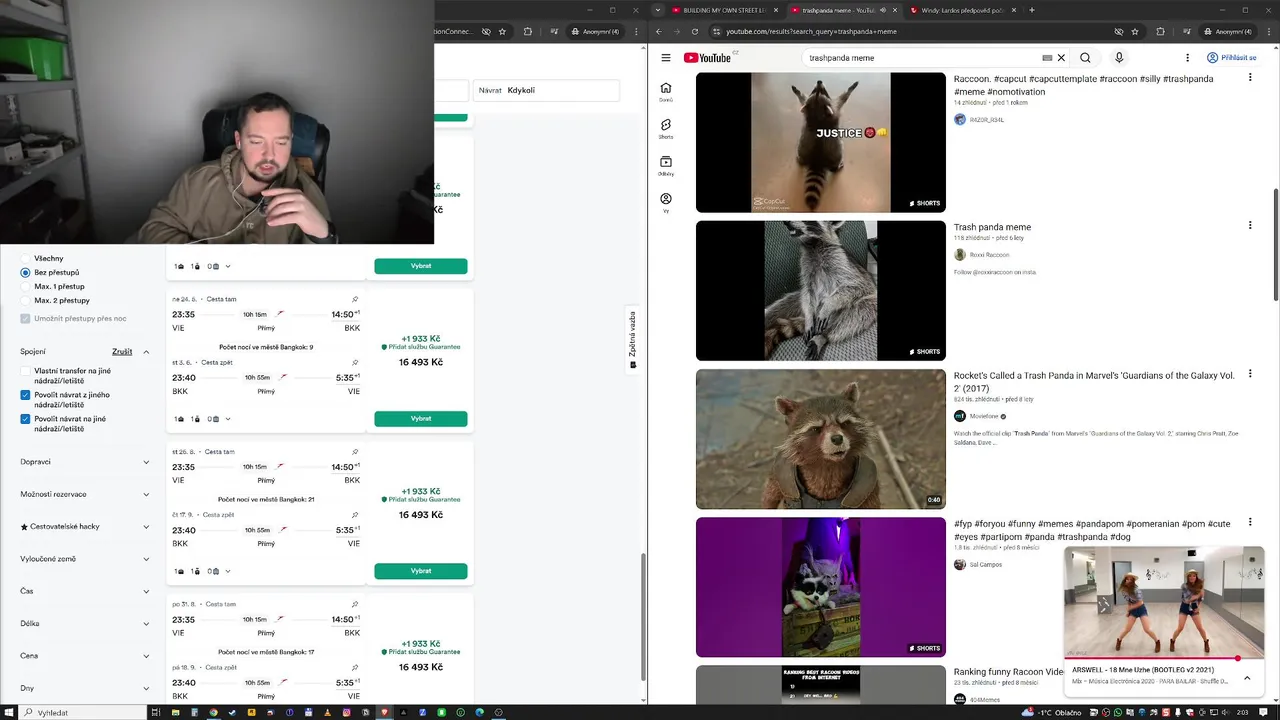
Task: Open the on-screen keyboard icon in search box
Action: coord(1047,58)
